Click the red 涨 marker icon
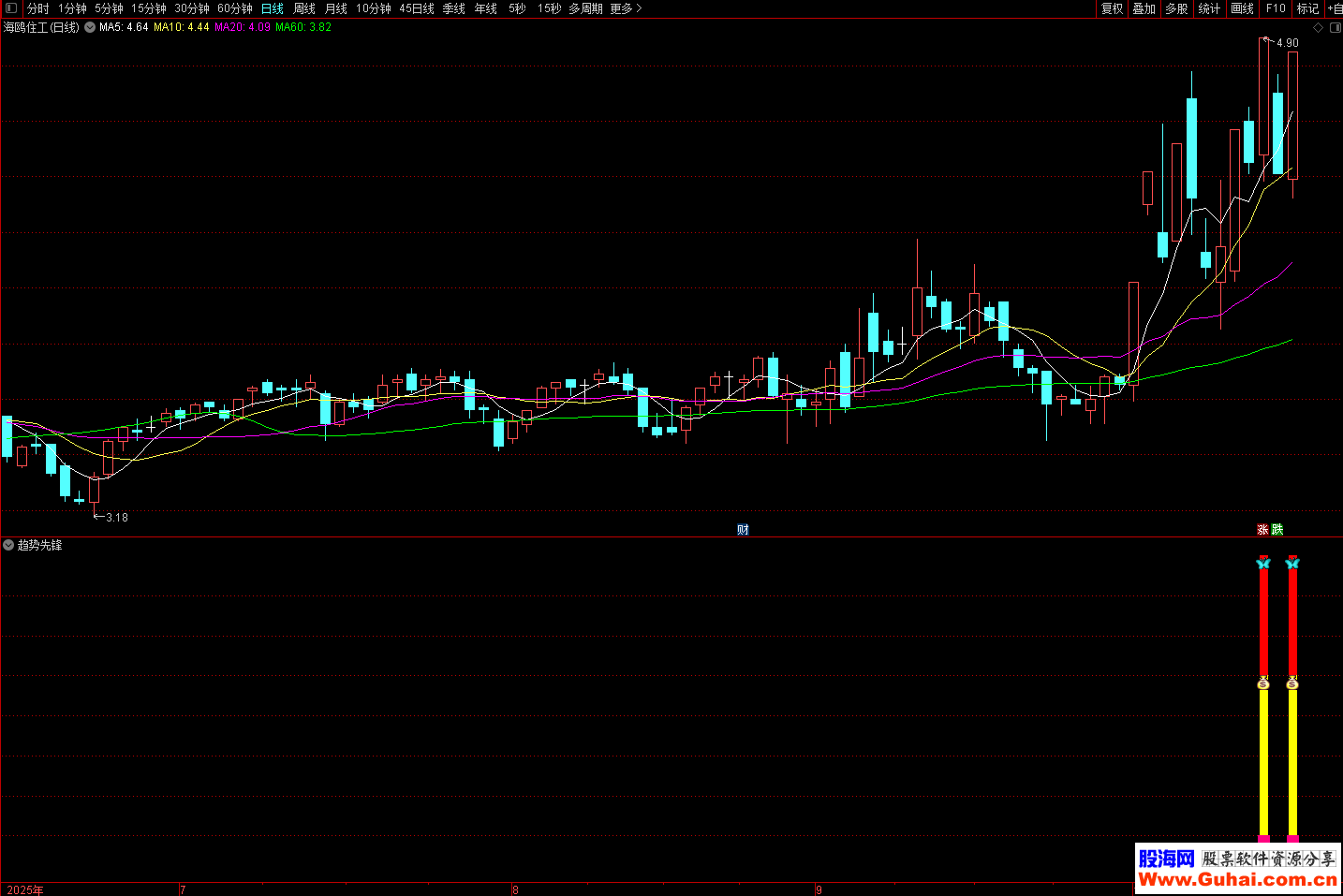The width and height of the screenshot is (1343, 896). coord(1262,530)
